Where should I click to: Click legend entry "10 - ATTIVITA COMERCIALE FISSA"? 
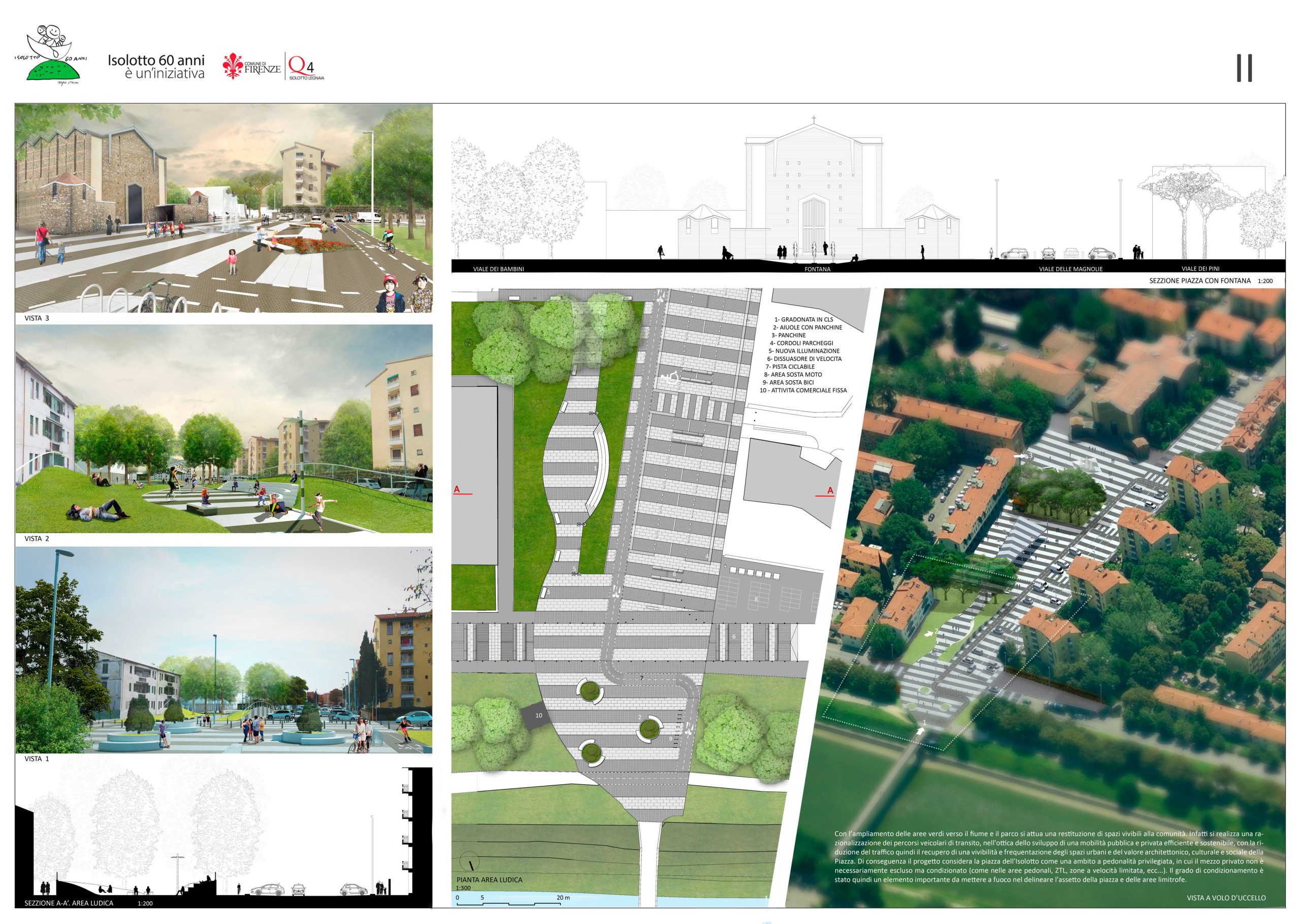click(x=803, y=390)
